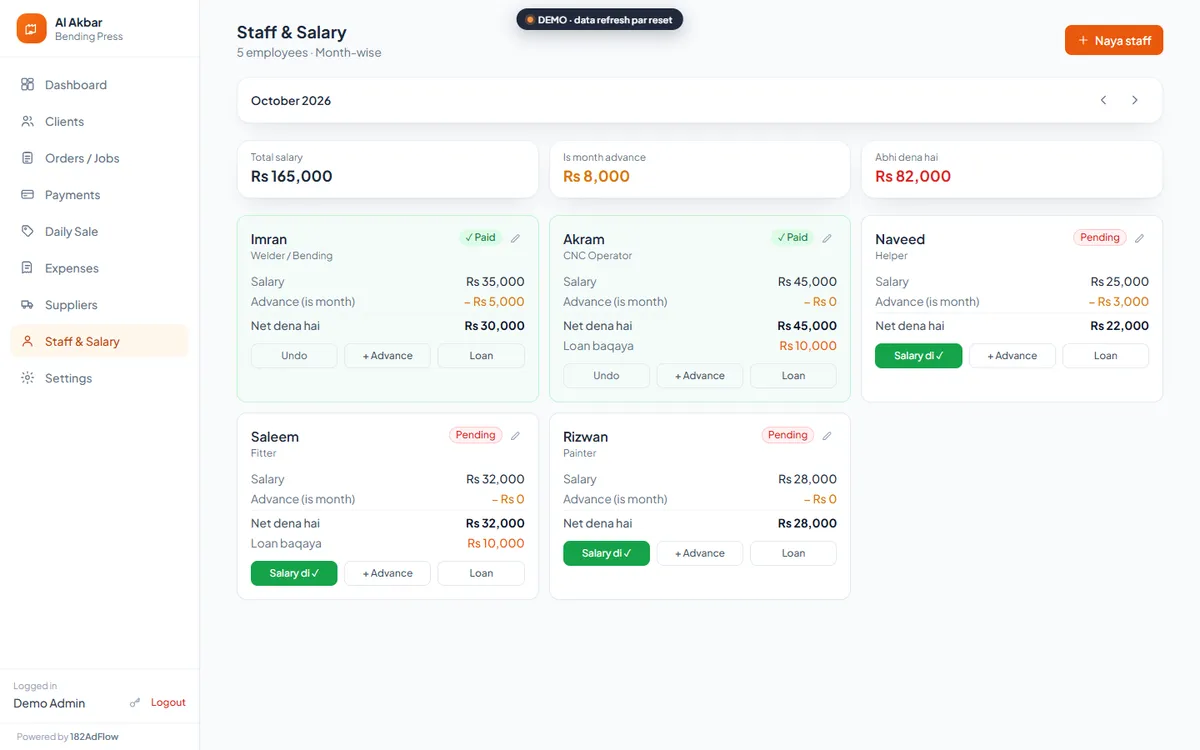Click Naveed's Pending status badge
The width and height of the screenshot is (1200, 750).
[x=1100, y=238]
